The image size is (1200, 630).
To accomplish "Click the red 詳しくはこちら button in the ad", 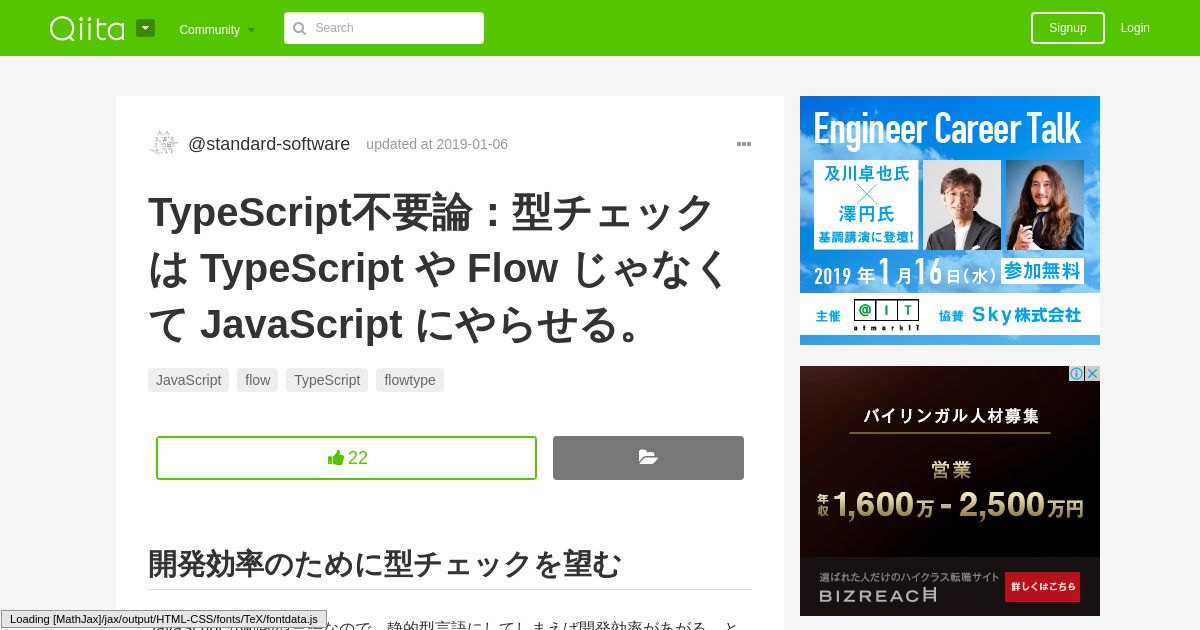I will 1042,587.
